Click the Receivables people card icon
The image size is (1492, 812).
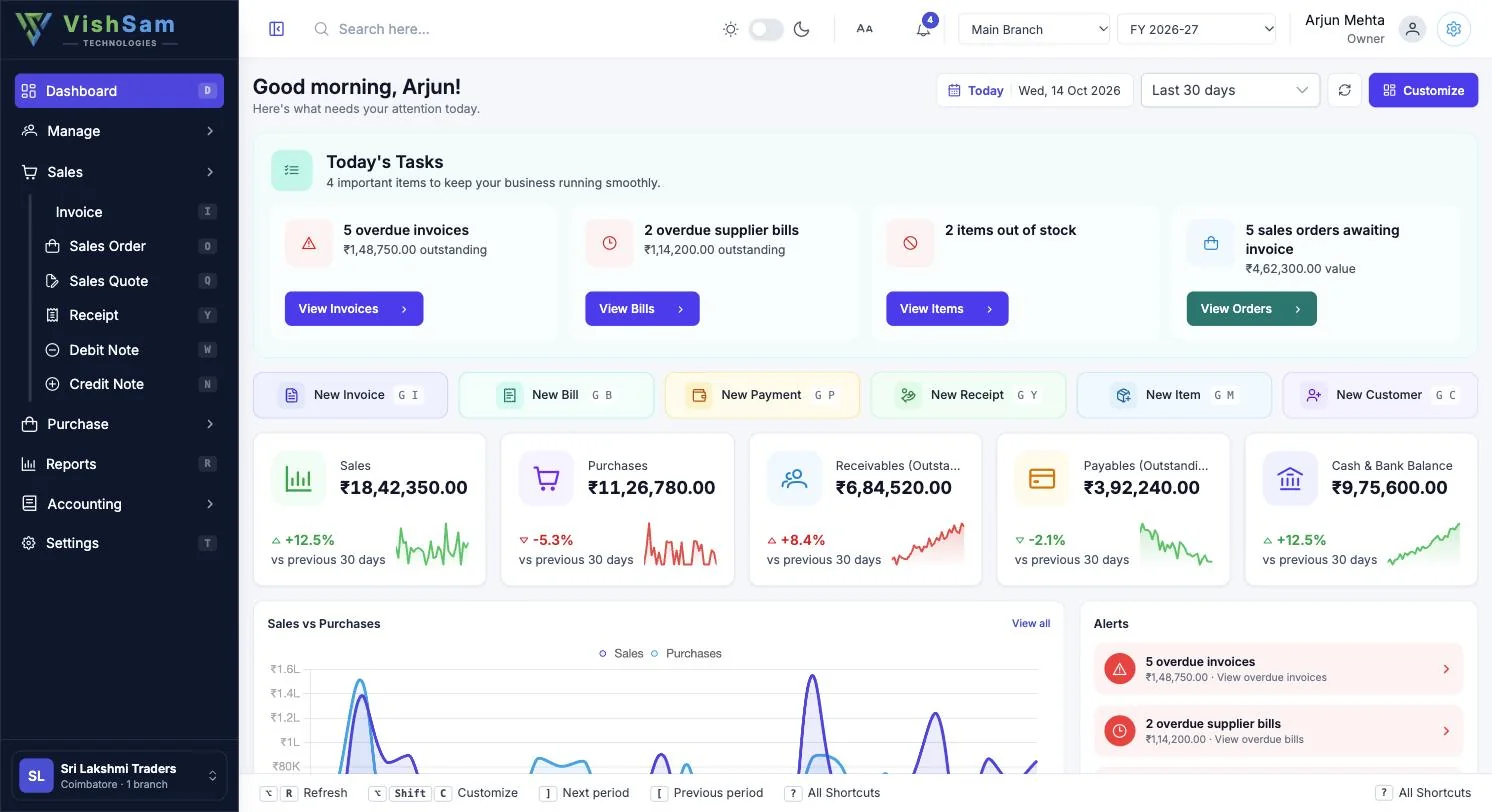[794, 478]
